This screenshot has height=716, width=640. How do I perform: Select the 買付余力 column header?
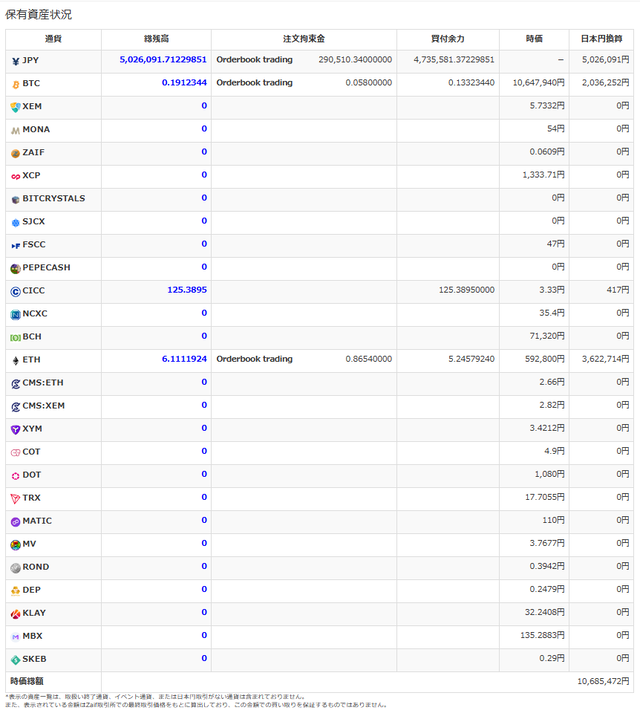[x=448, y=39]
